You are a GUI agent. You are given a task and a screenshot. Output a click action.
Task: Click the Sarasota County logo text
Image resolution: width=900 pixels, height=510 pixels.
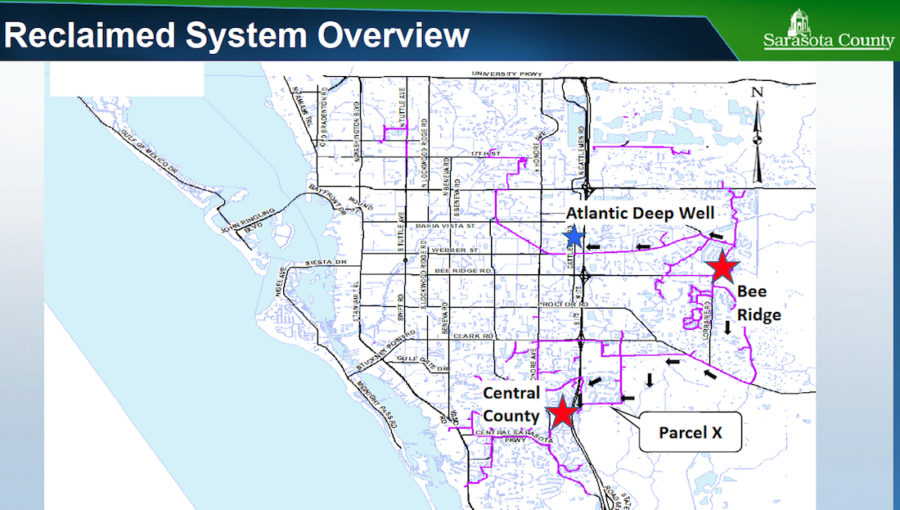[828, 42]
